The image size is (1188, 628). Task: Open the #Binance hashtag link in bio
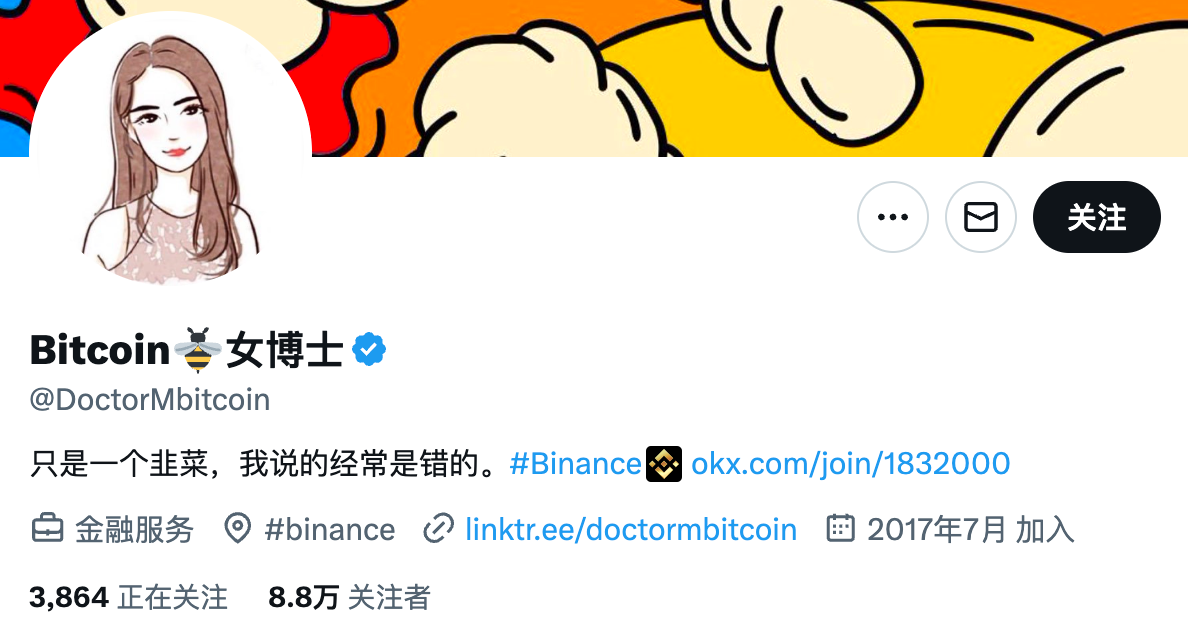(x=576, y=464)
